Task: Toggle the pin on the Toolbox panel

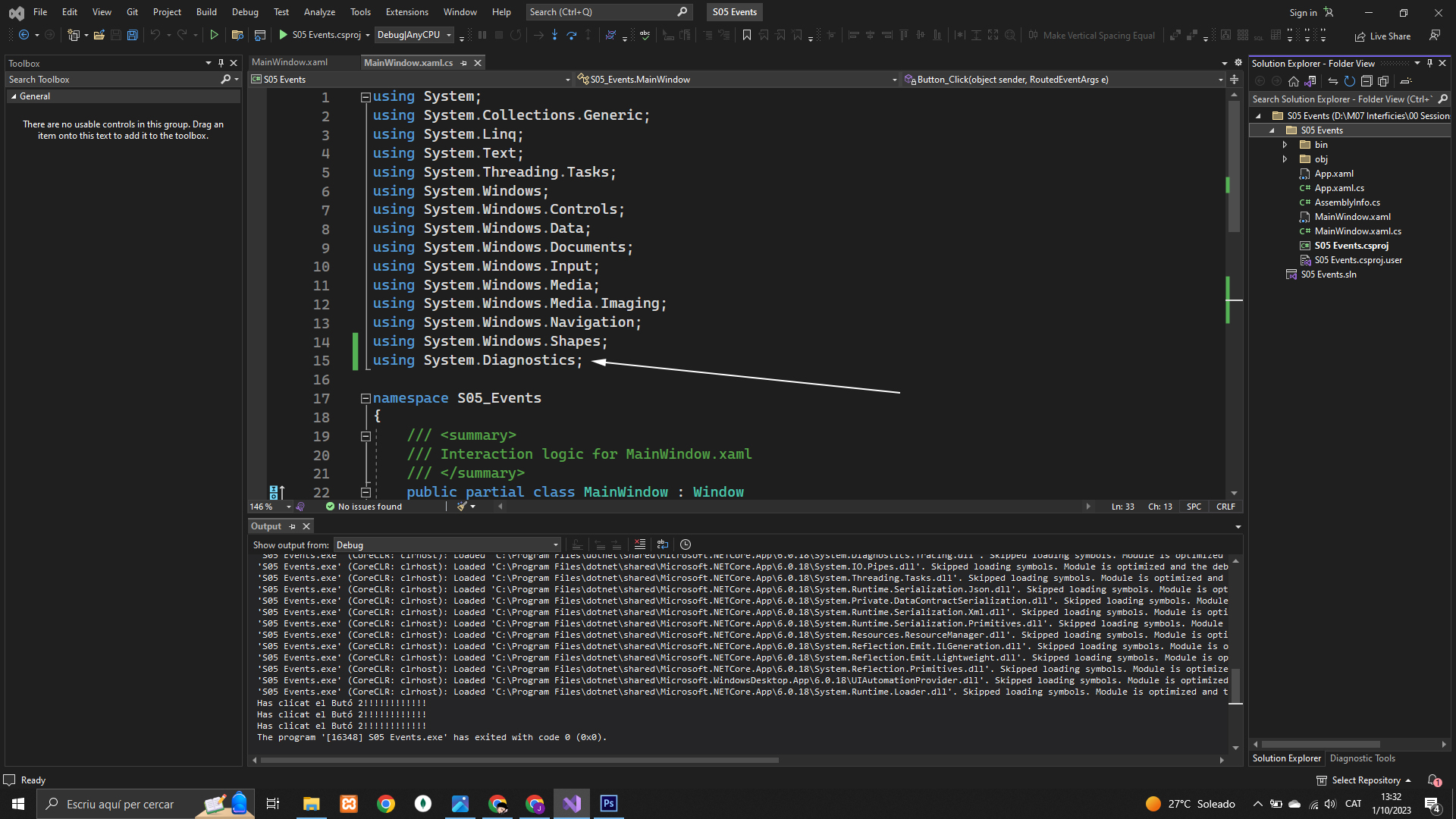Action: (x=221, y=63)
